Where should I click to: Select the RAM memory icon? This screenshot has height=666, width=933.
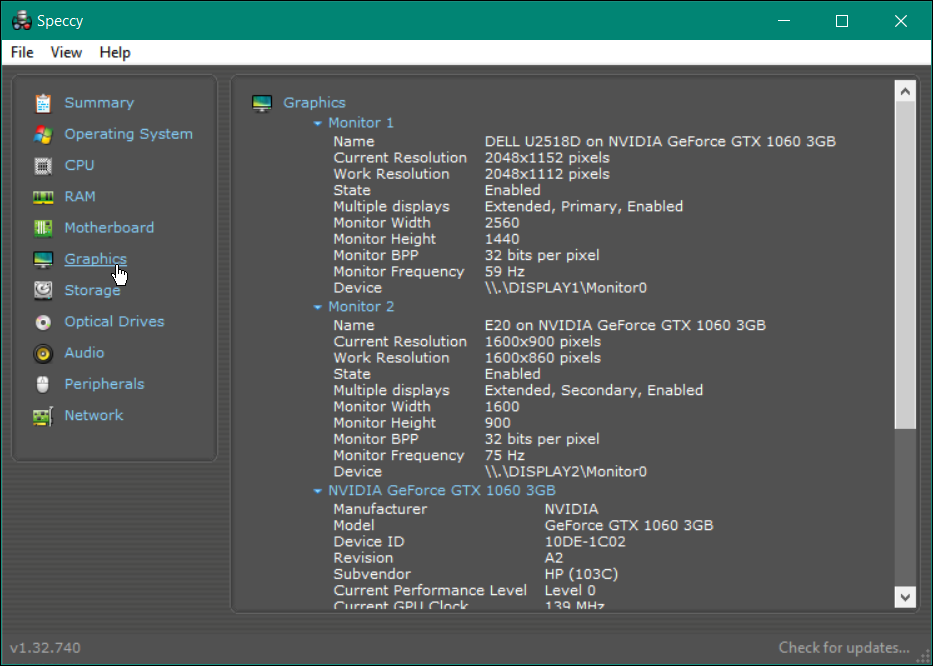tap(42, 196)
